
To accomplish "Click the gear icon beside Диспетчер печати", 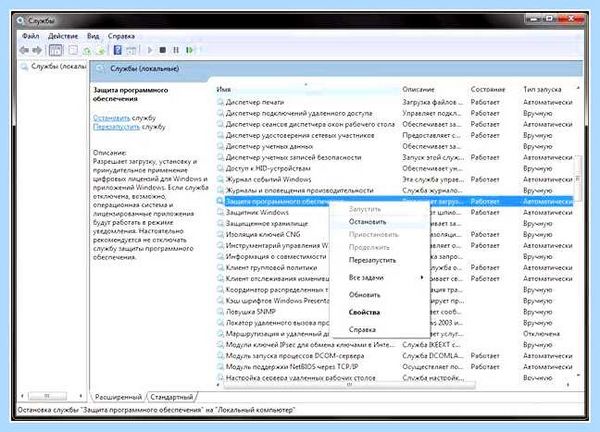I will (220, 102).
